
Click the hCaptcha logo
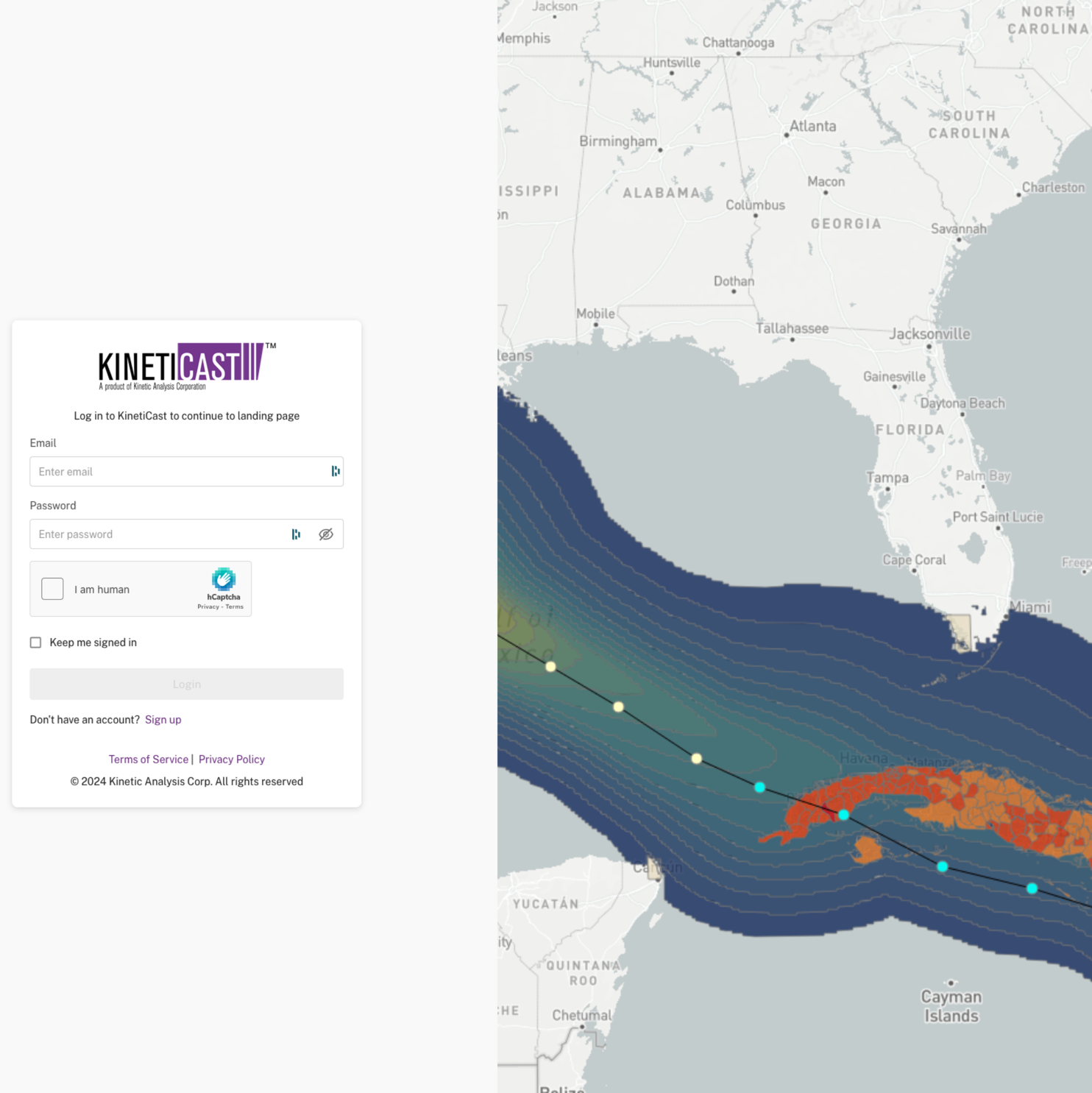224,579
